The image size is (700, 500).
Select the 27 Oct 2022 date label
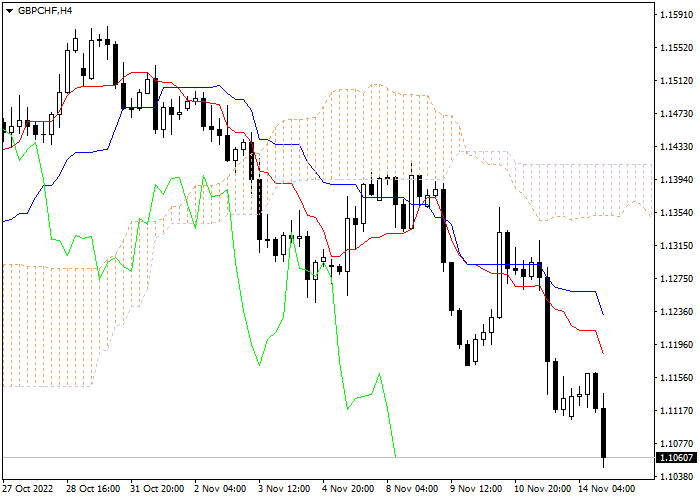click(28, 489)
